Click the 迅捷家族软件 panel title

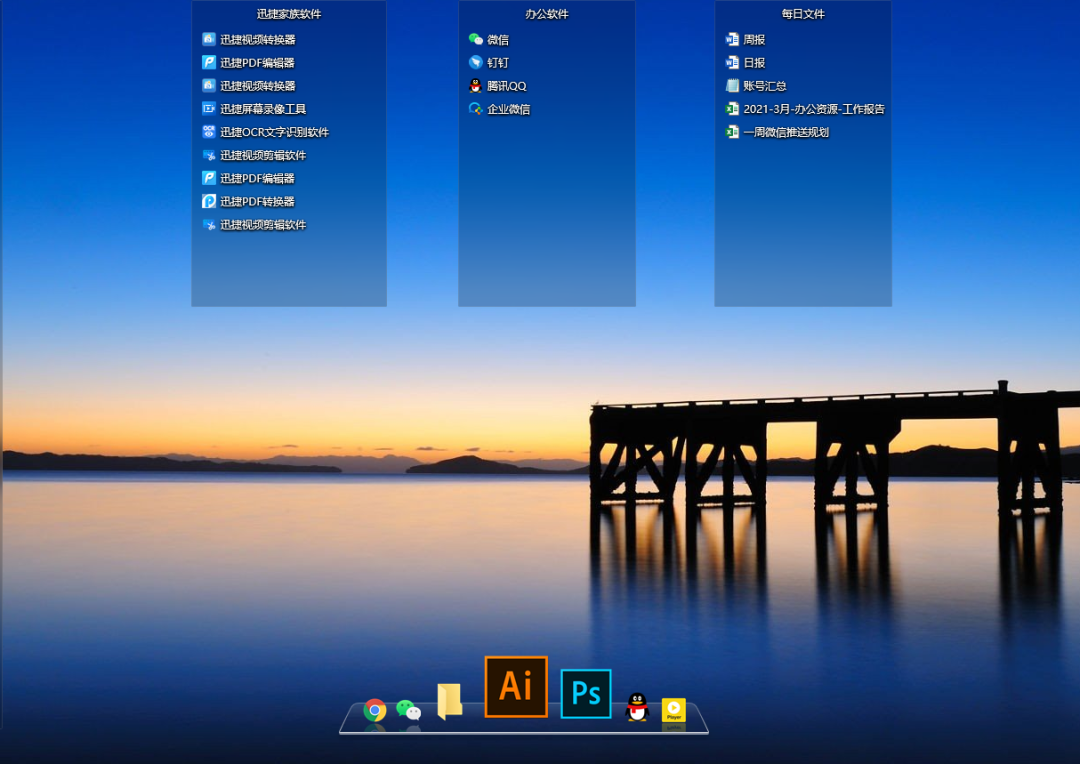tap(289, 14)
